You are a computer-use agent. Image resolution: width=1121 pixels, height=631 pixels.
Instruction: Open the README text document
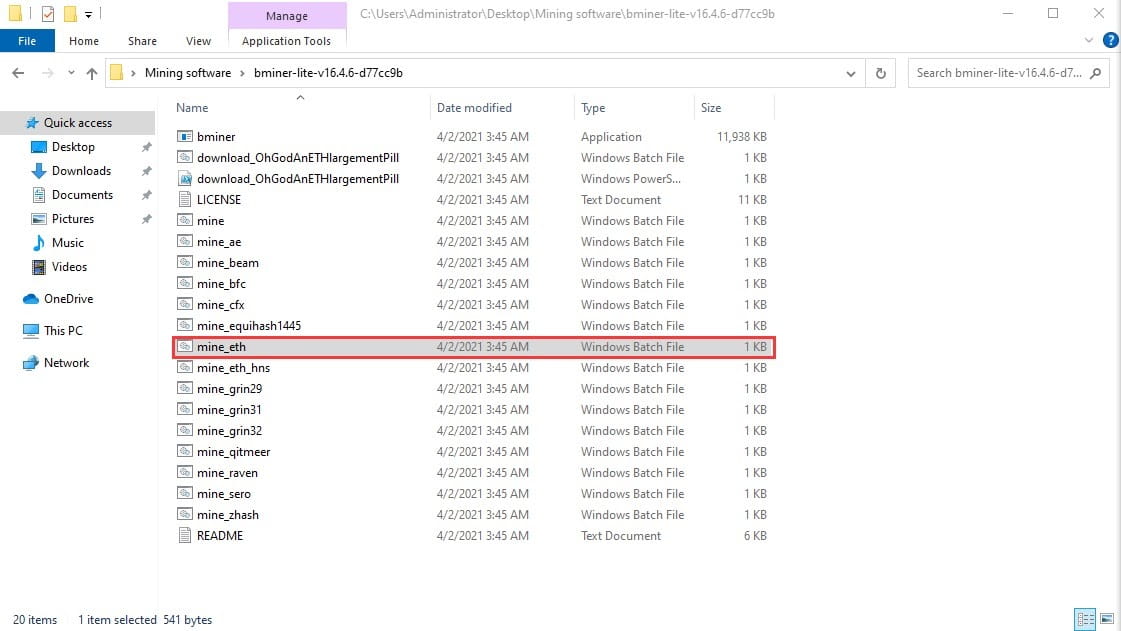coord(222,535)
